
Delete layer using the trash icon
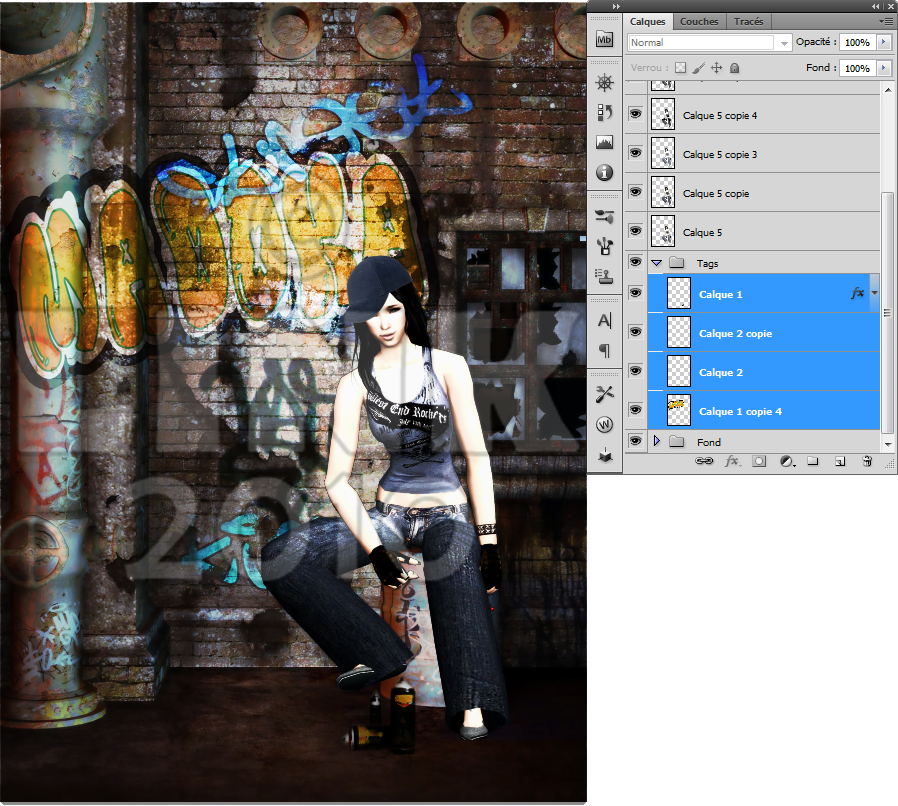pyautogui.click(x=867, y=461)
